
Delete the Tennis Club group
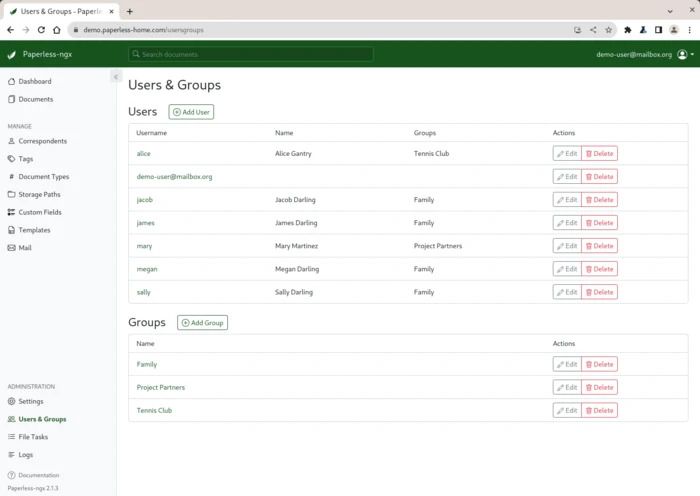600,411
